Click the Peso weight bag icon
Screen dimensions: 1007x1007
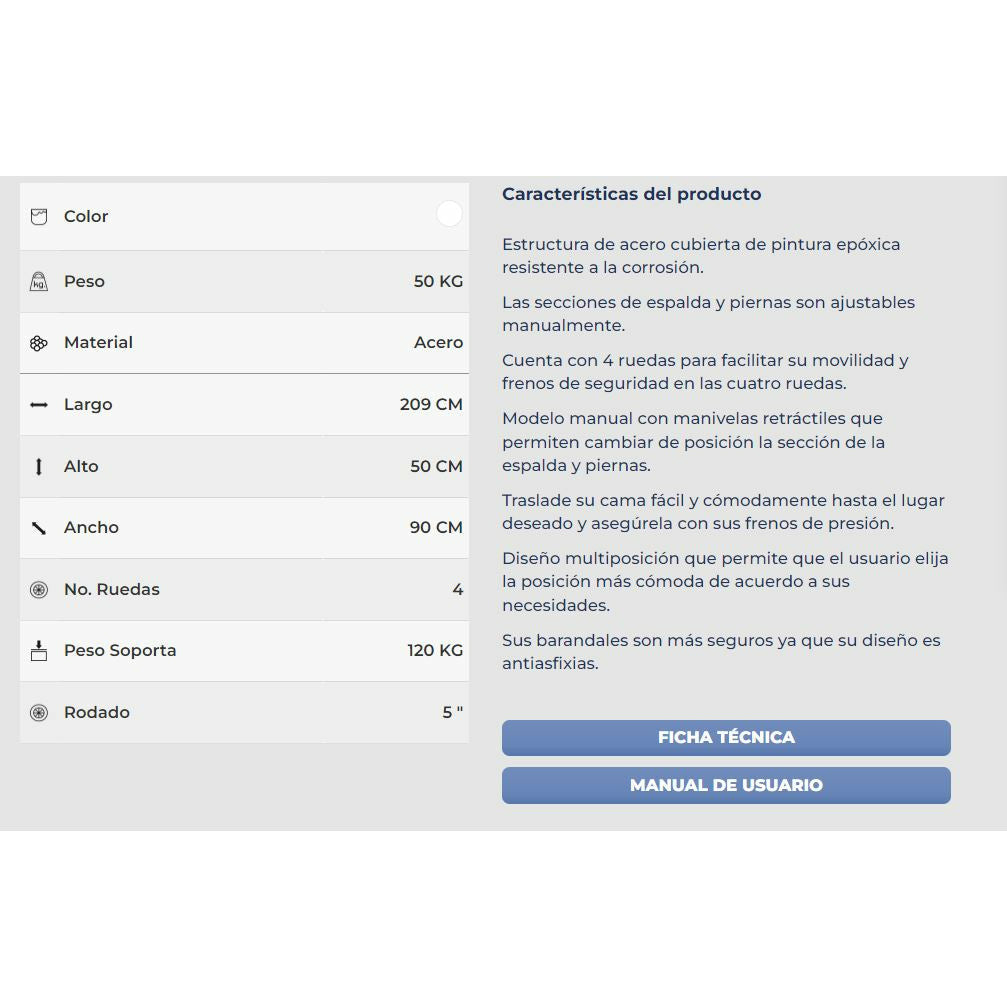click(39, 281)
